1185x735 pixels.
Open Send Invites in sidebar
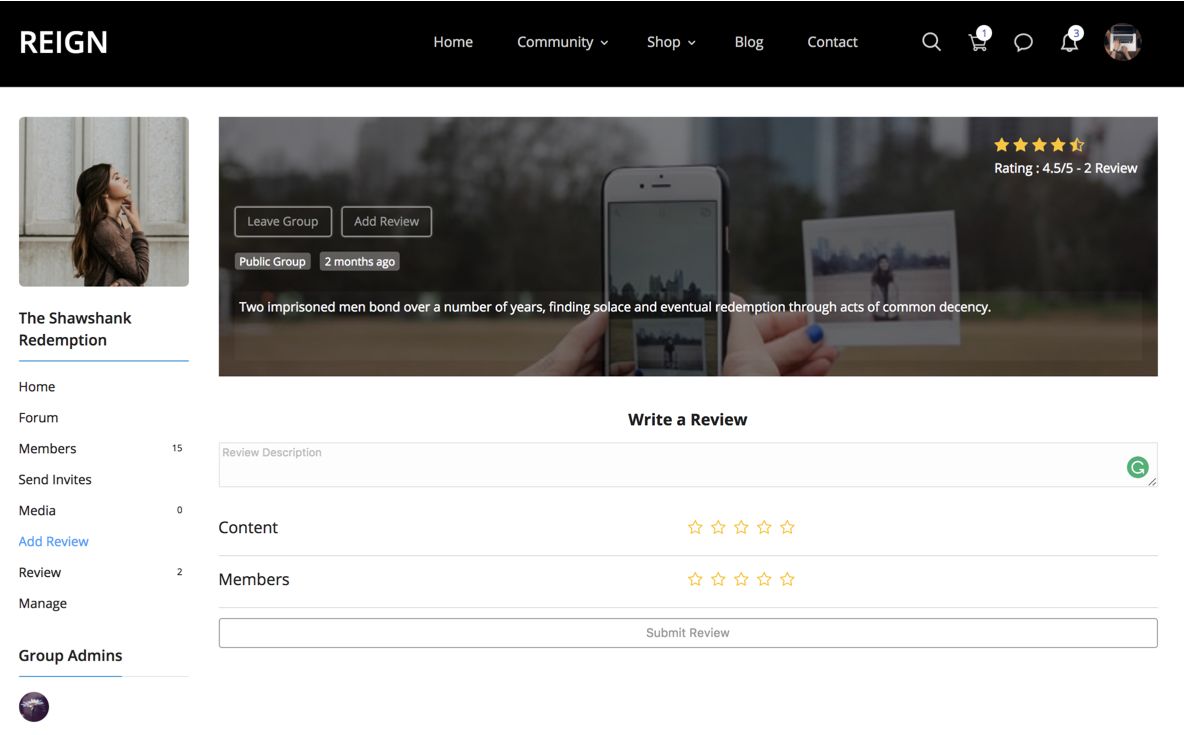pos(55,480)
